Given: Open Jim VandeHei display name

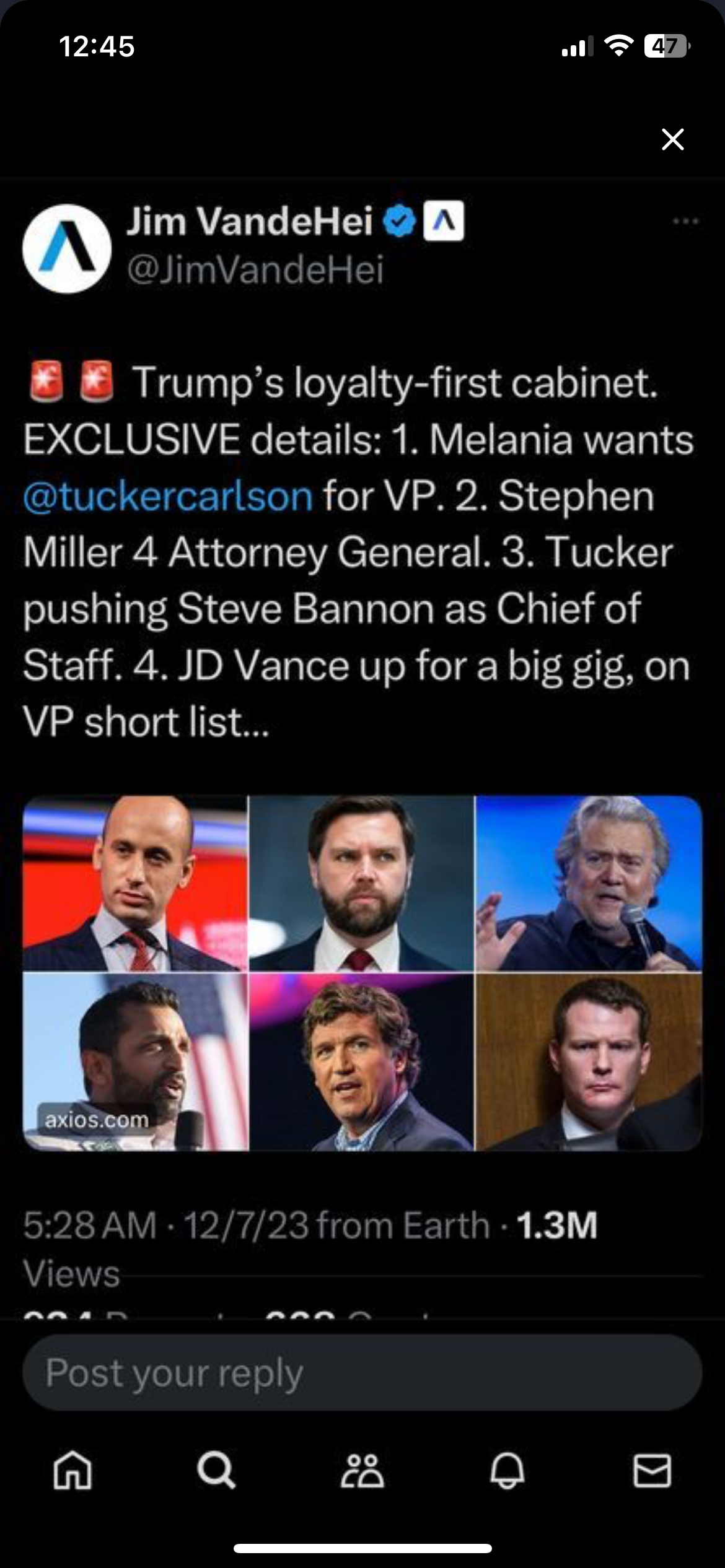Looking at the screenshot, I should pos(249,221).
